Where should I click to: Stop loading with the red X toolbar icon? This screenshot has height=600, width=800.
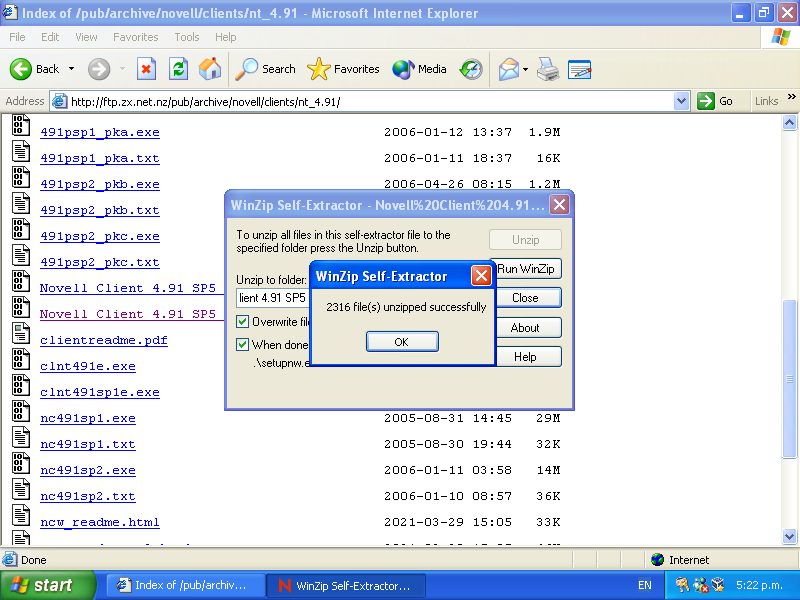click(x=146, y=69)
